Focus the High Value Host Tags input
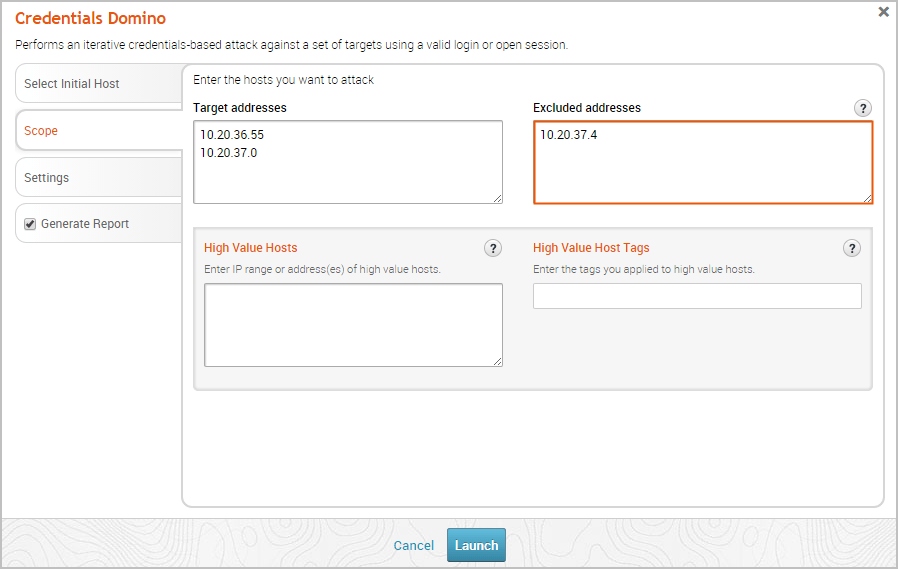Screen dimensions: 898x569 pyautogui.click(x=697, y=296)
